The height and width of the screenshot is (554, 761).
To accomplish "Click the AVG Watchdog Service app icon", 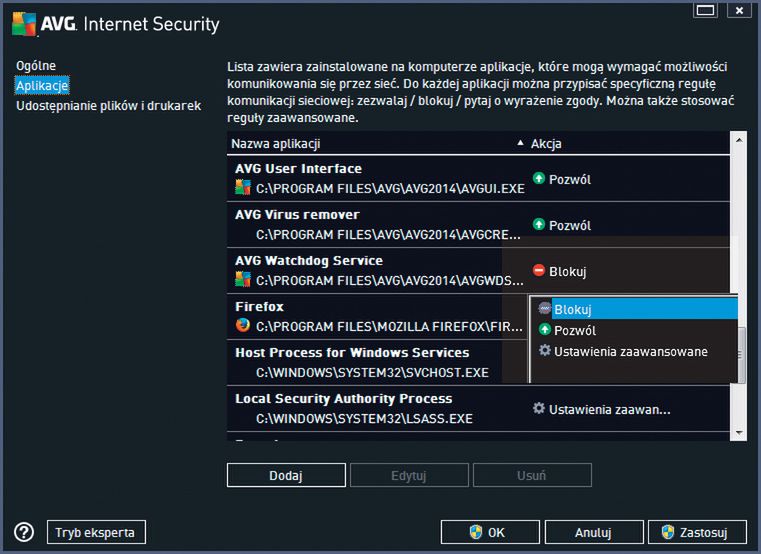I will (242, 278).
